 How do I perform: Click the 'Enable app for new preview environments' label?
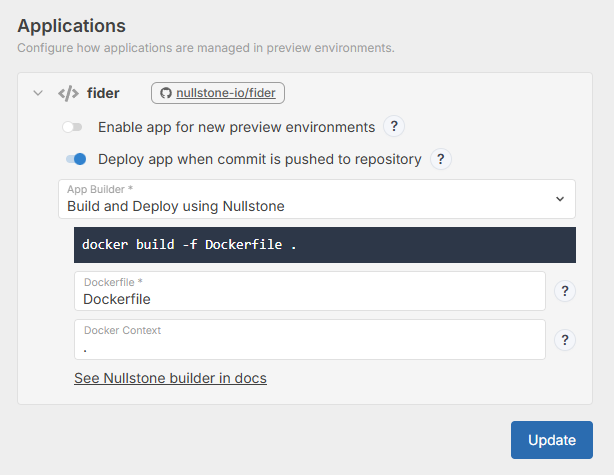(236, 127)
